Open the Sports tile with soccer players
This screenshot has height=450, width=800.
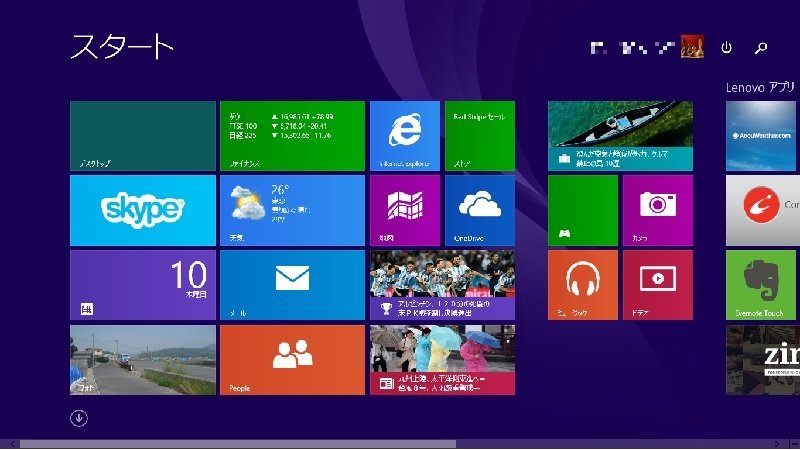point(442,285)
